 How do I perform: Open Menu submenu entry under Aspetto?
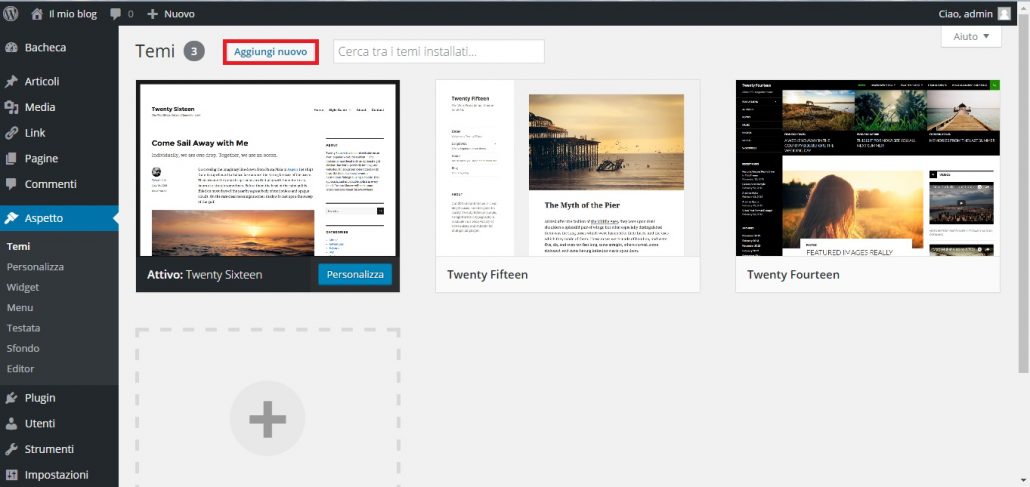click(x=20, y=308)
